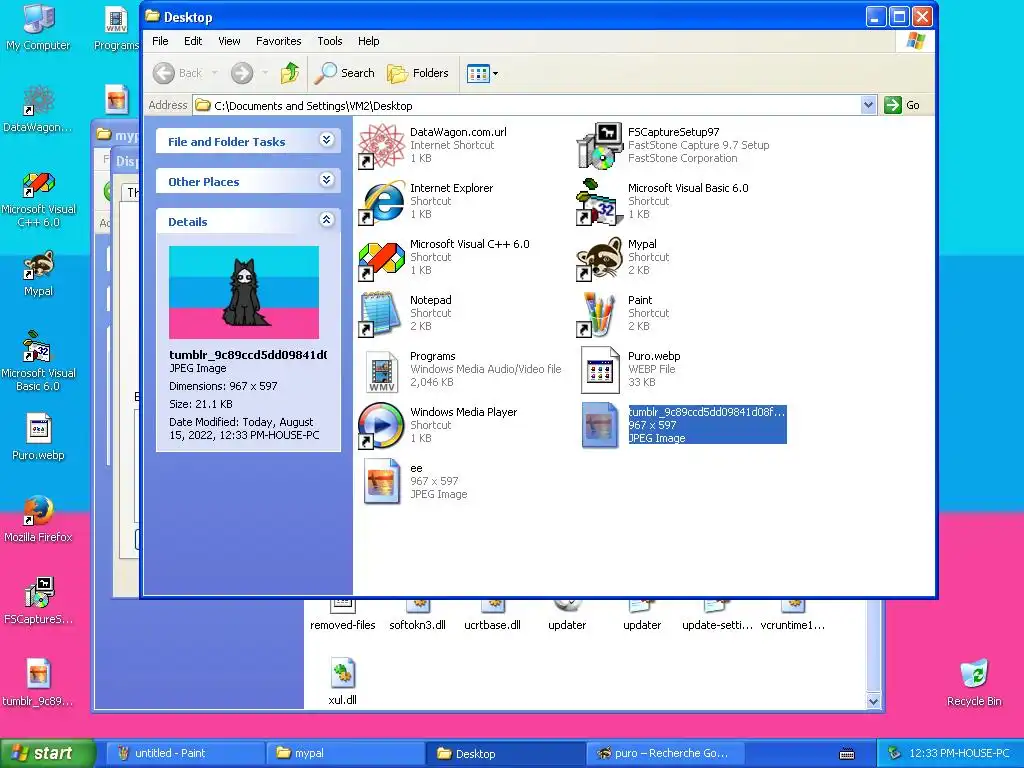Open the View menu
The image size is (1024, 768).
(x=229, y=41)
